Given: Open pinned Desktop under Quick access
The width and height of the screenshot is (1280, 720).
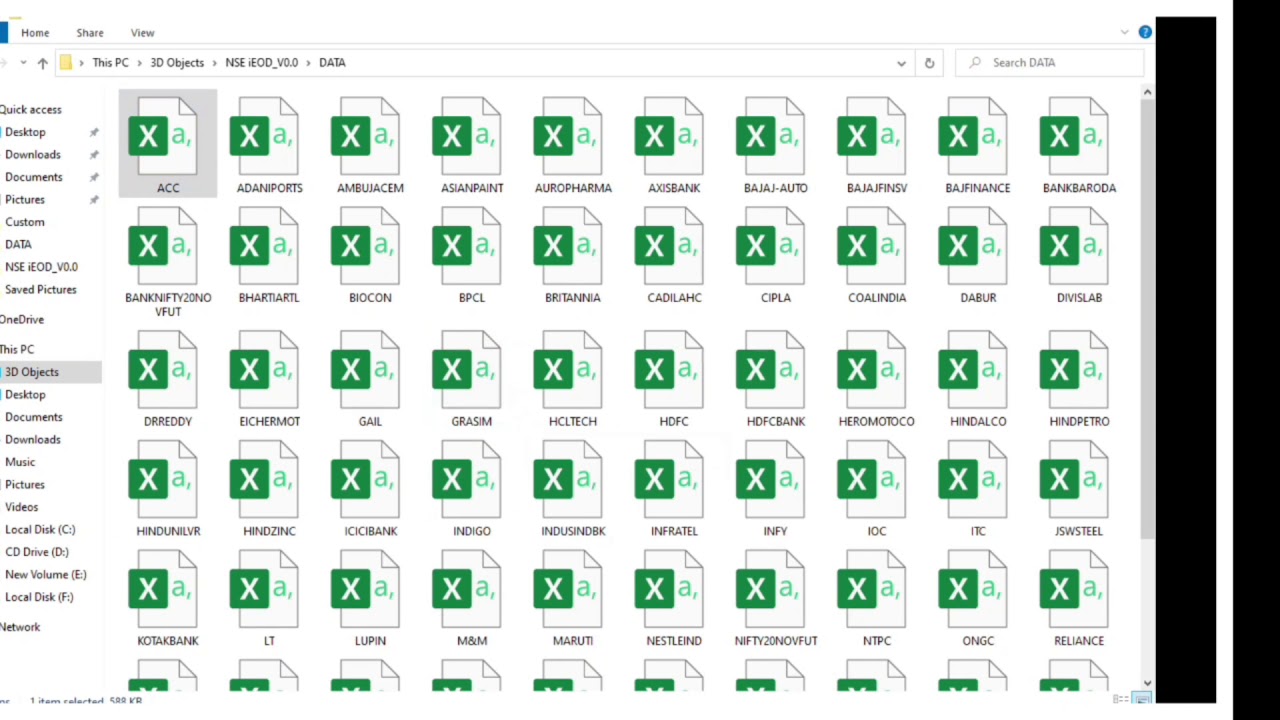Looking at the screenshot, I should pos(25,132).
